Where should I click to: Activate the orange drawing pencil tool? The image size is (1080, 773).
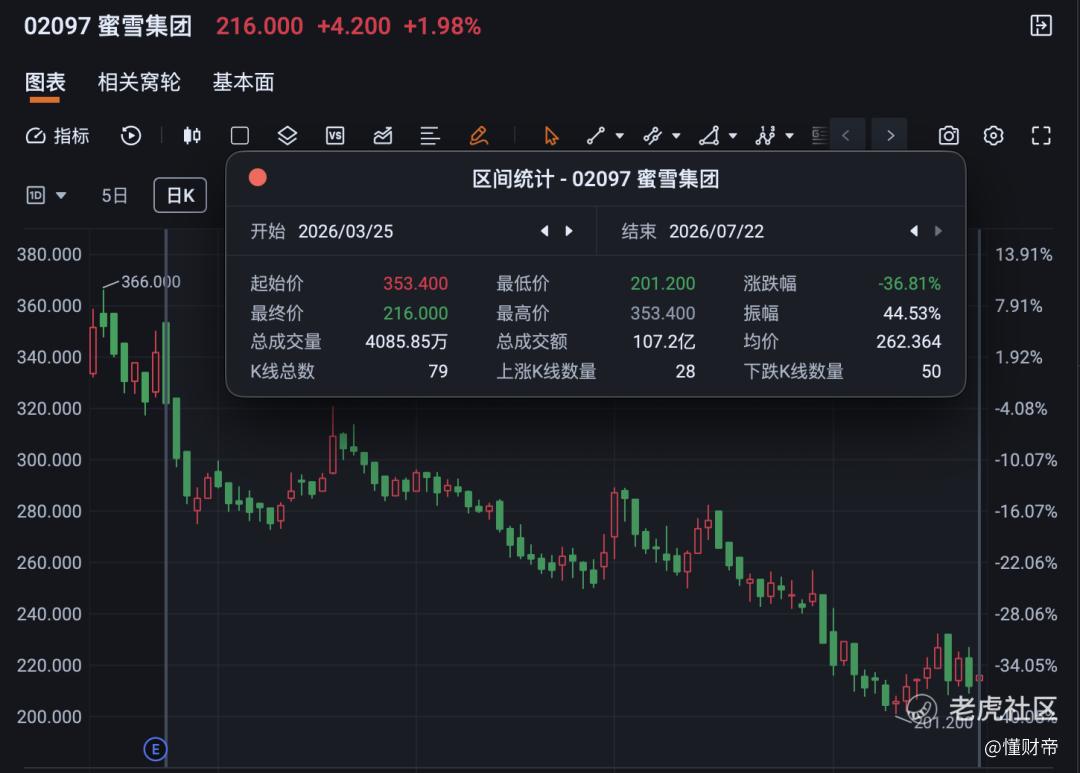tap(479, 136)
